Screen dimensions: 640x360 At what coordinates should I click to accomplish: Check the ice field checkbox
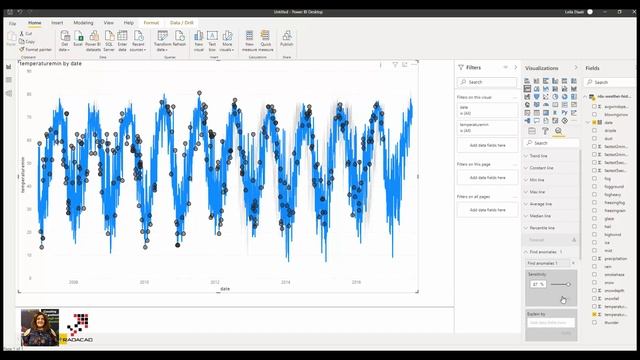click(x=594, y=242)
